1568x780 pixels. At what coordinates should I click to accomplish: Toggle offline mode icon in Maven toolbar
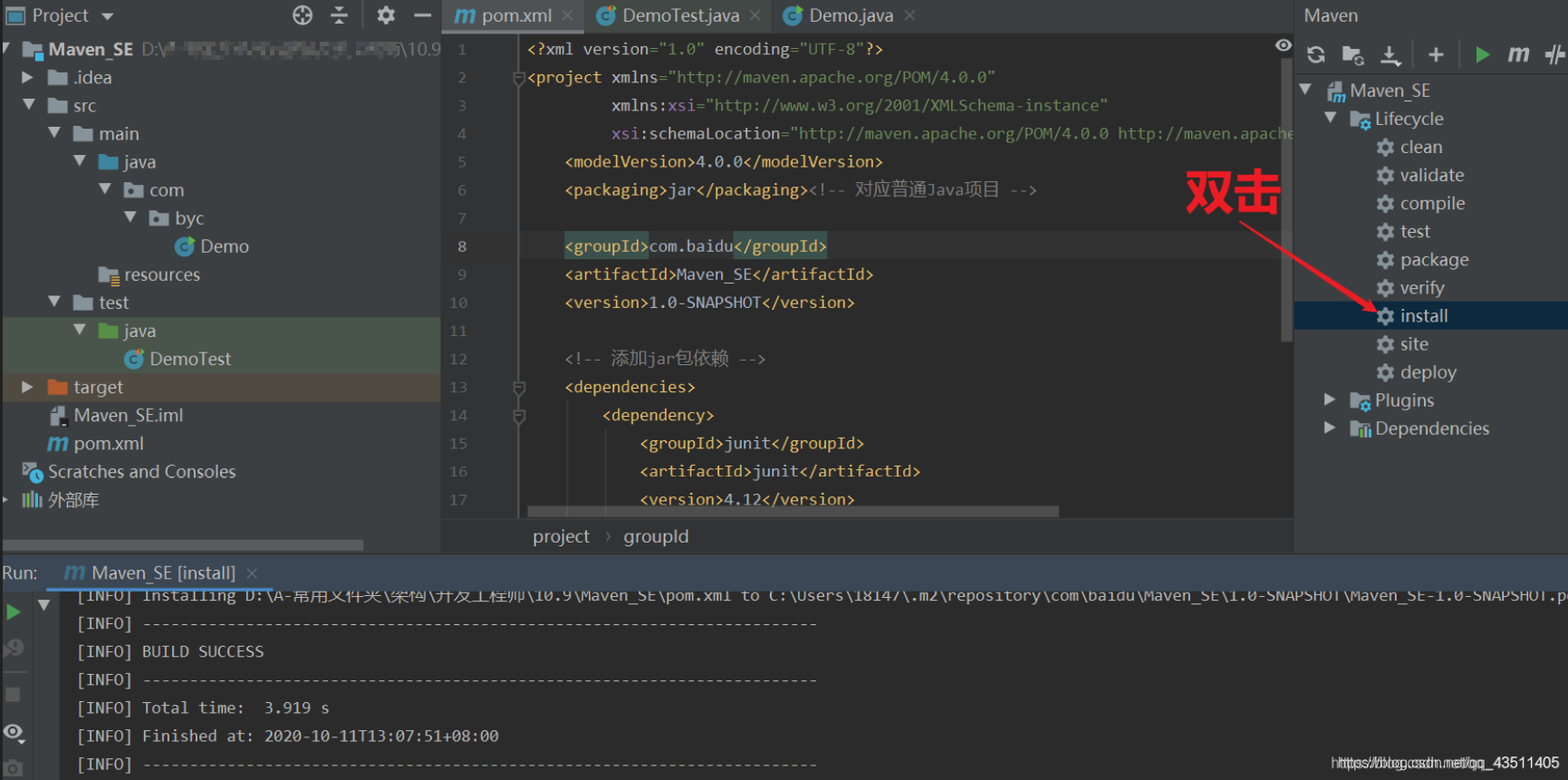click(1555, 55)
